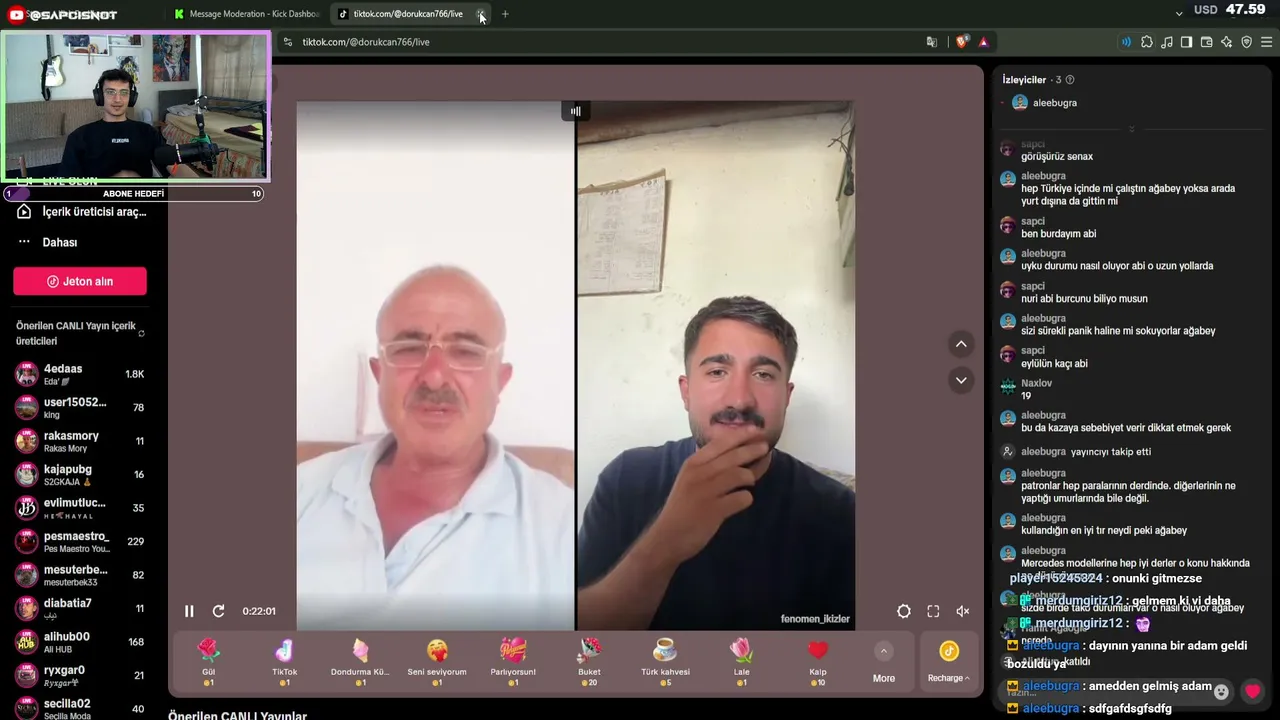Open recommended creator diabatia7
The image size is (1280, 720).
pyautogui.click(x=80, y=608)
